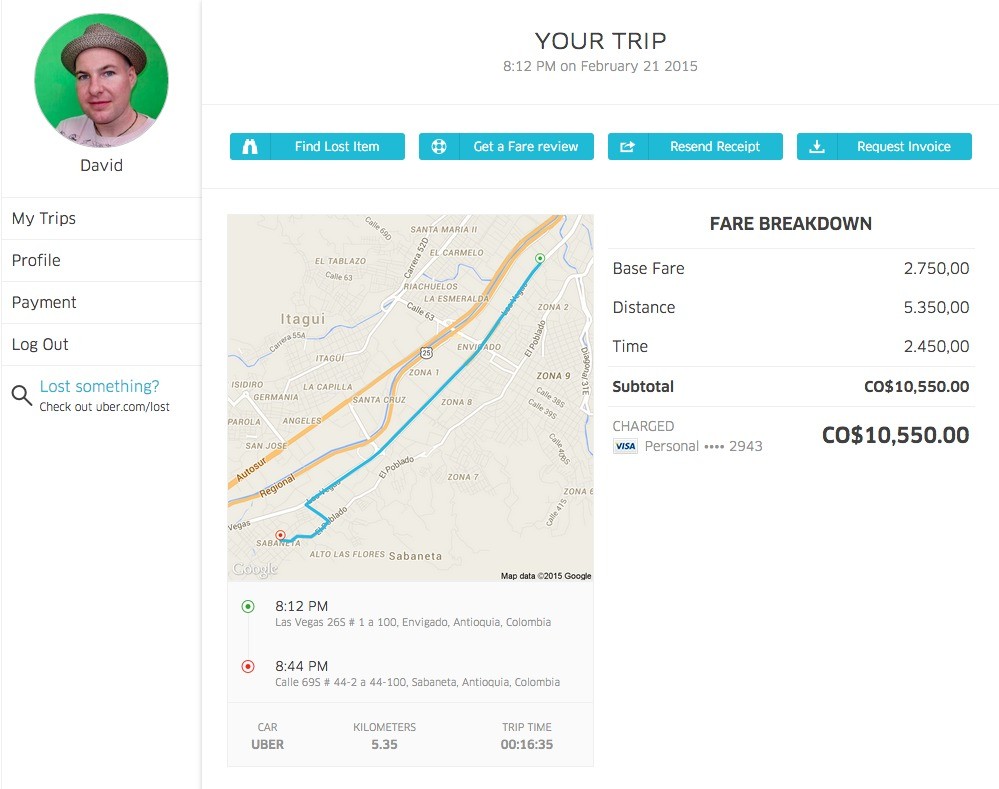The image size is (999, 789).
Task: Click the download icon on Request Invoice
Action: click(815, 146)
